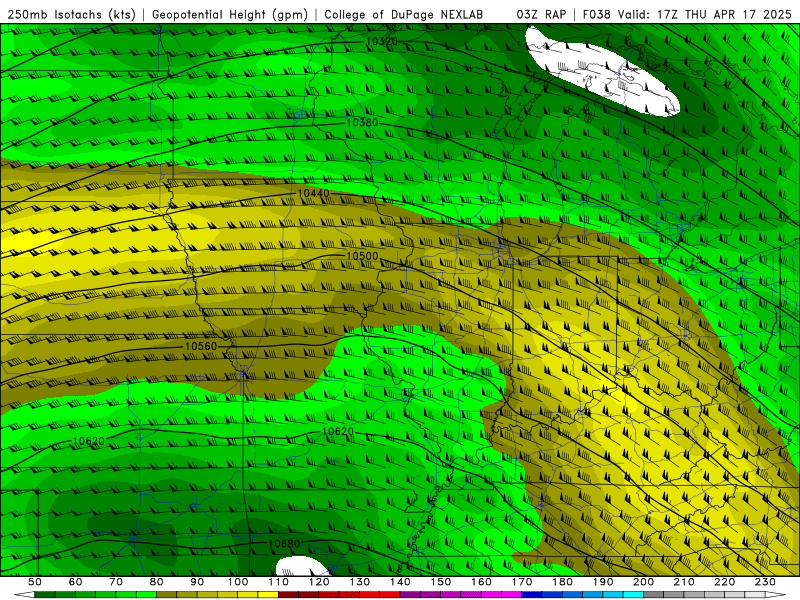Click the 10560 height contour label
The height and width of the screenshot is (600, 800).
pyautogui.click(x=201, y=346)
